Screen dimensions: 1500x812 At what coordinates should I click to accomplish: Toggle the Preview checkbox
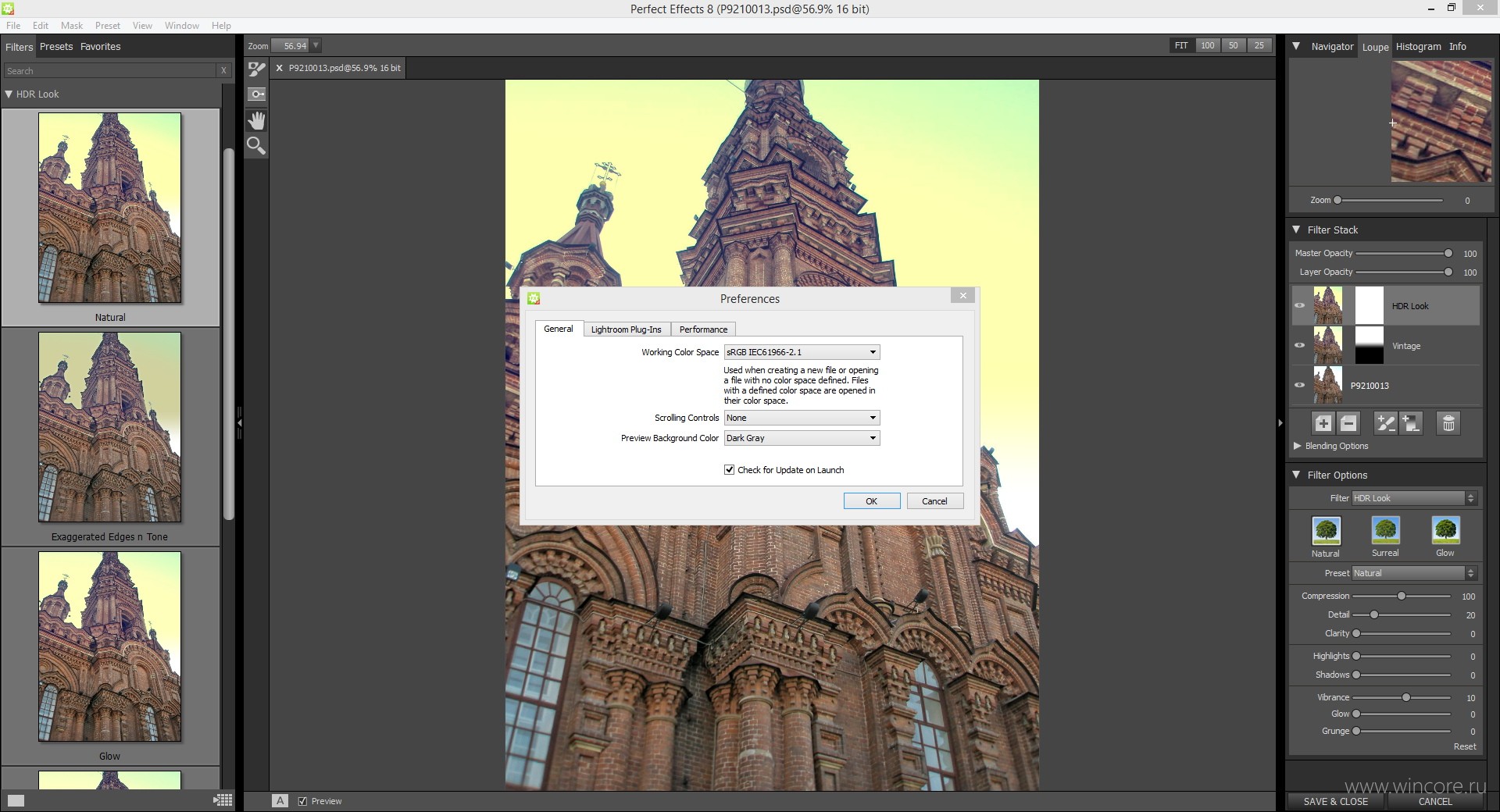tap(302, 801)
